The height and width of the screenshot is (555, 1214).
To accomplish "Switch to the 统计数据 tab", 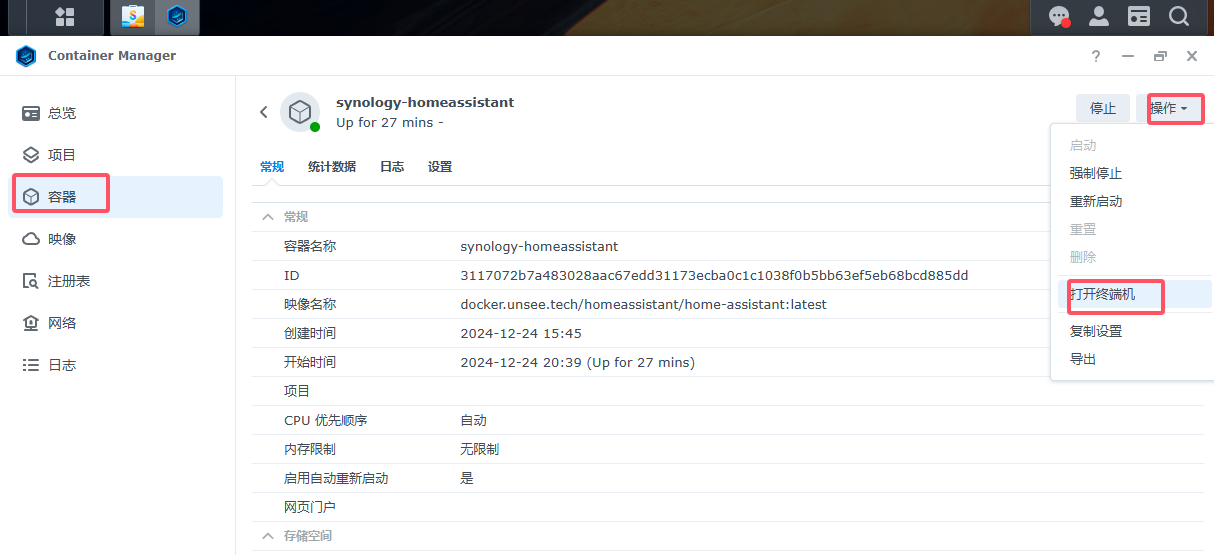I will tap(332, 167).
